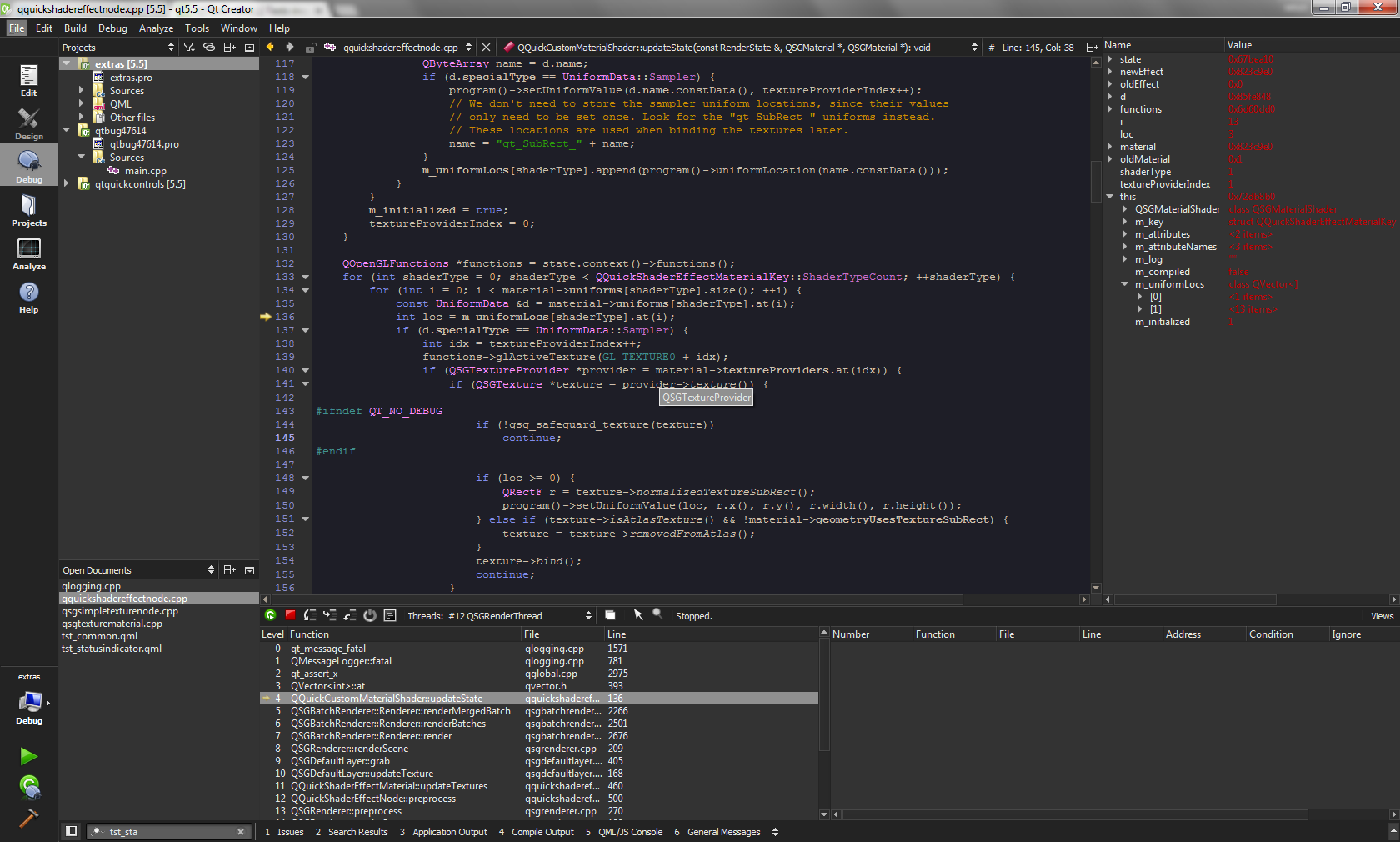Click the green Continue debugging icon
Image resolution: width=1400 pixels, height=842 pixels.
click(x=270, y=615)
